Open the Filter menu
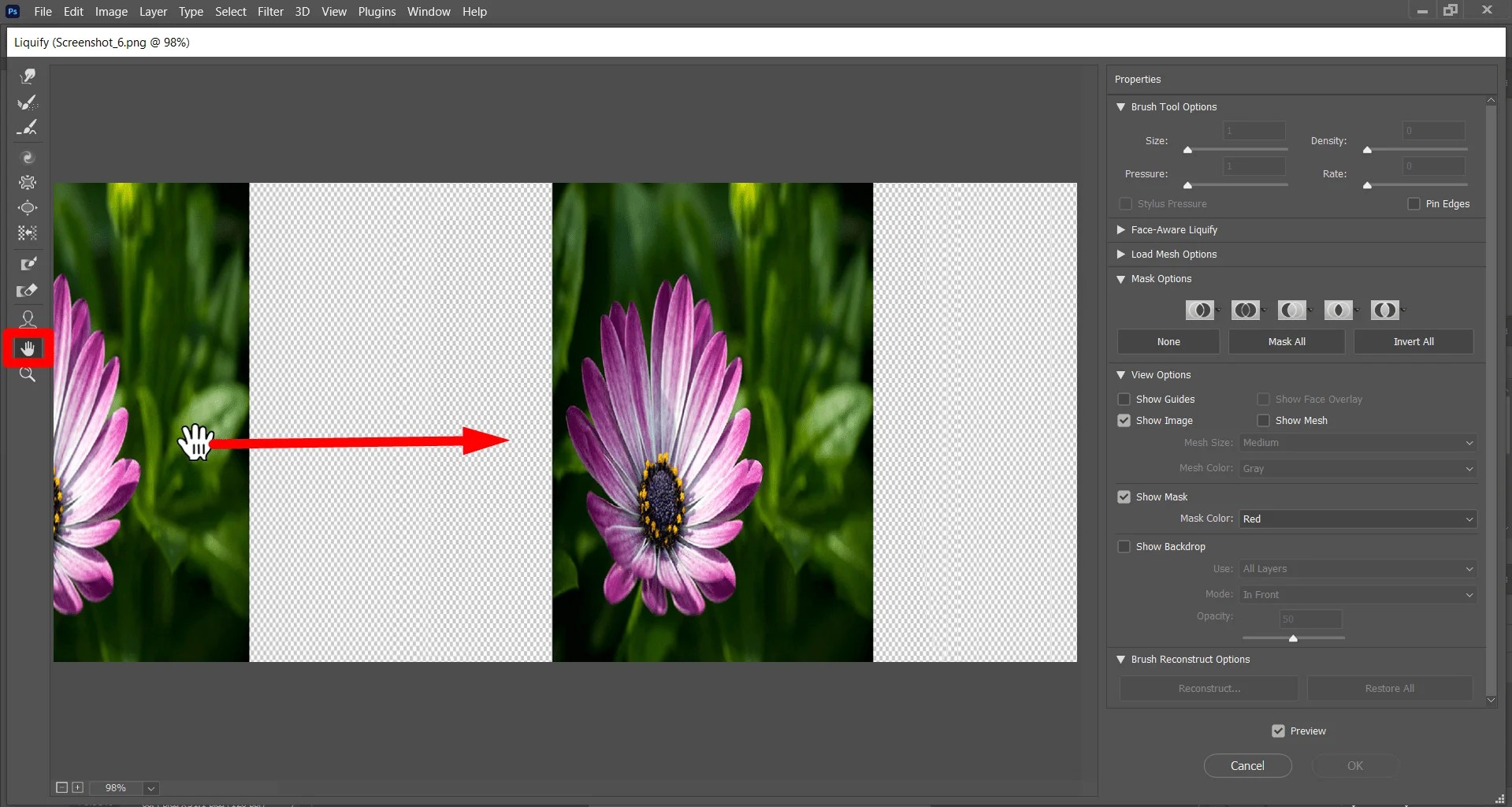The height and width of the screenshot is (807, 1512). 270,11
